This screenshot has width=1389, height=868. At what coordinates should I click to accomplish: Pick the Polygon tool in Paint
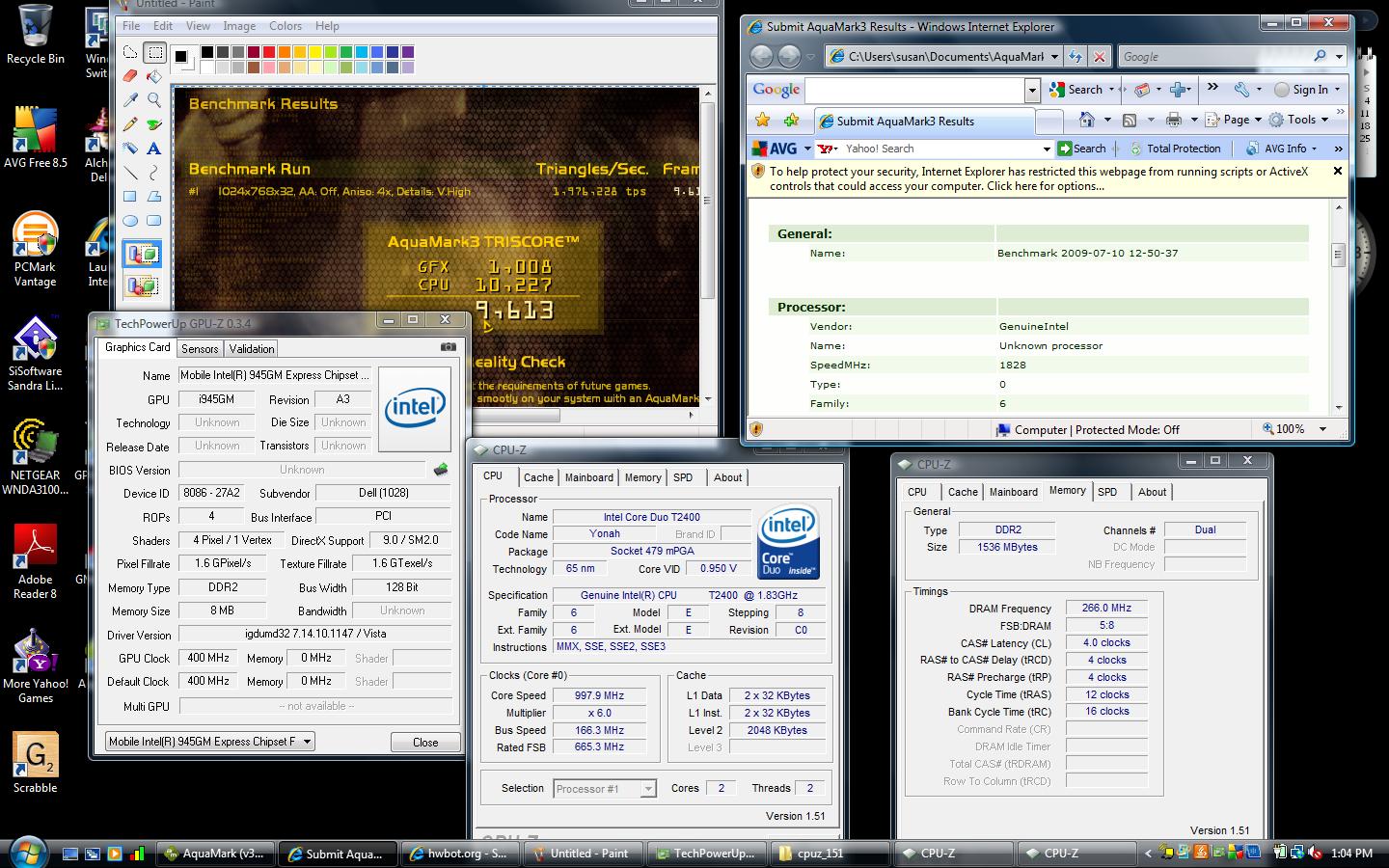[x=154, y=197]
